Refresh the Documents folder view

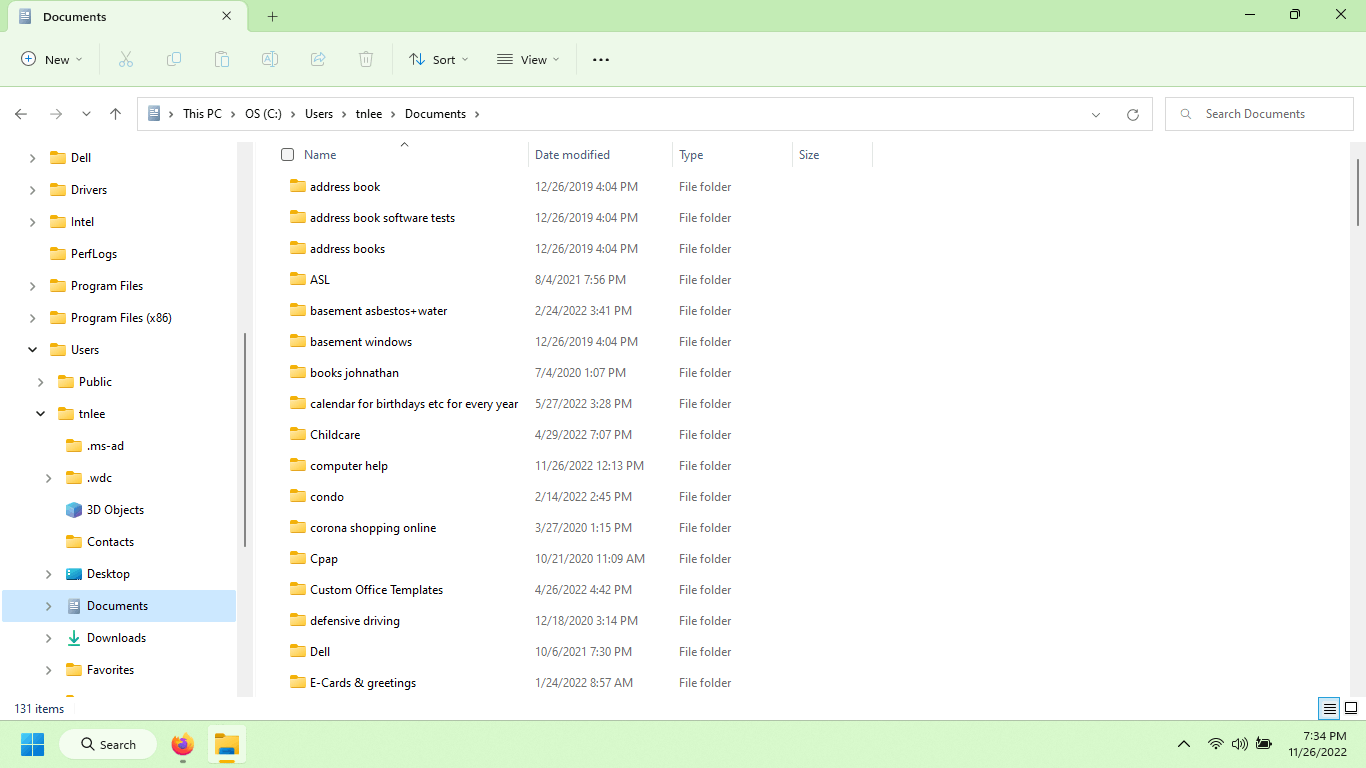pyautogui.click(x=1133, y=114)
